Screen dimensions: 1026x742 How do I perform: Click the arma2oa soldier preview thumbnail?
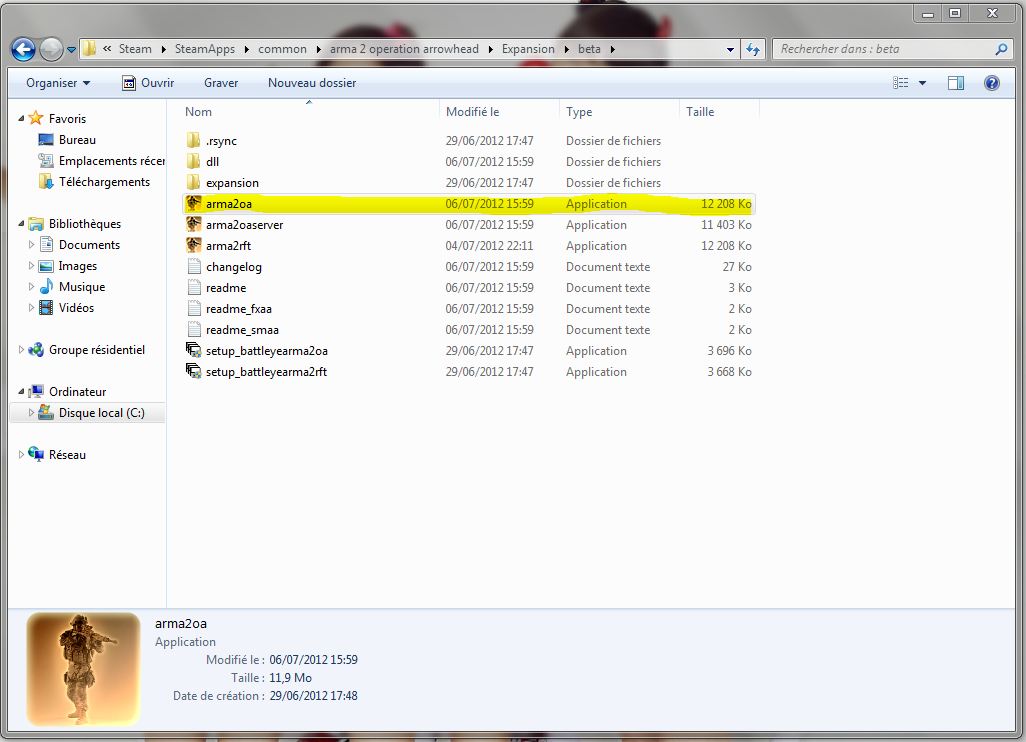click(83, 669)
